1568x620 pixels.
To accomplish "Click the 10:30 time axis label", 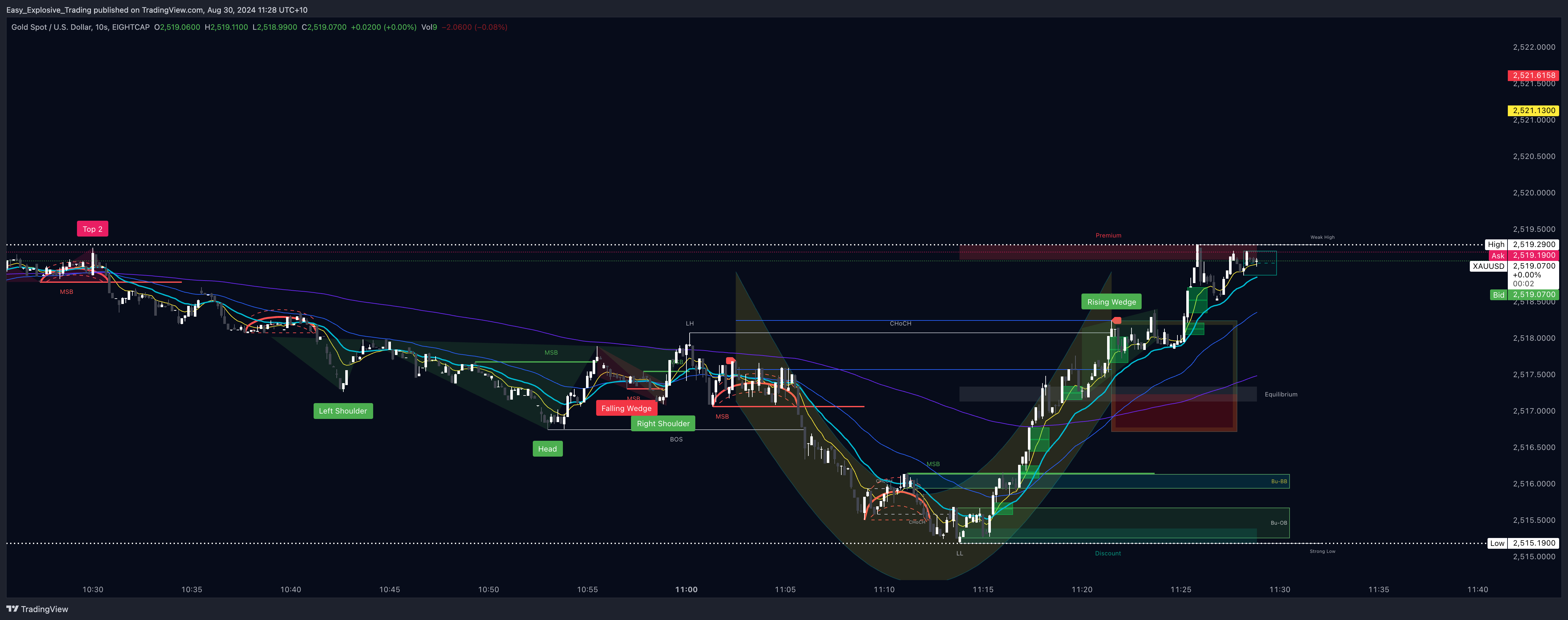I will tap(92, 590).
